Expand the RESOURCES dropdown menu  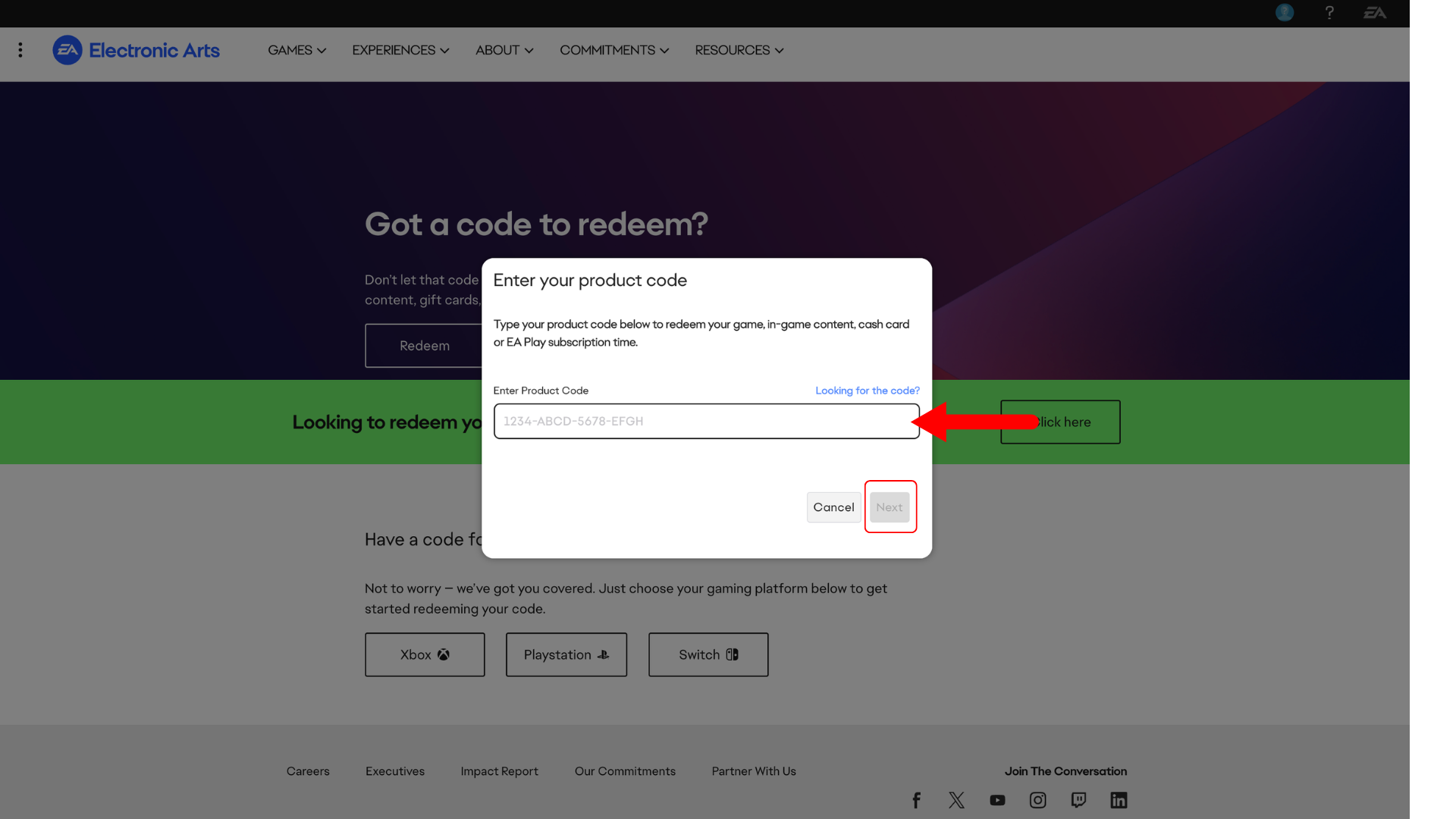click(x=739, y=50)
